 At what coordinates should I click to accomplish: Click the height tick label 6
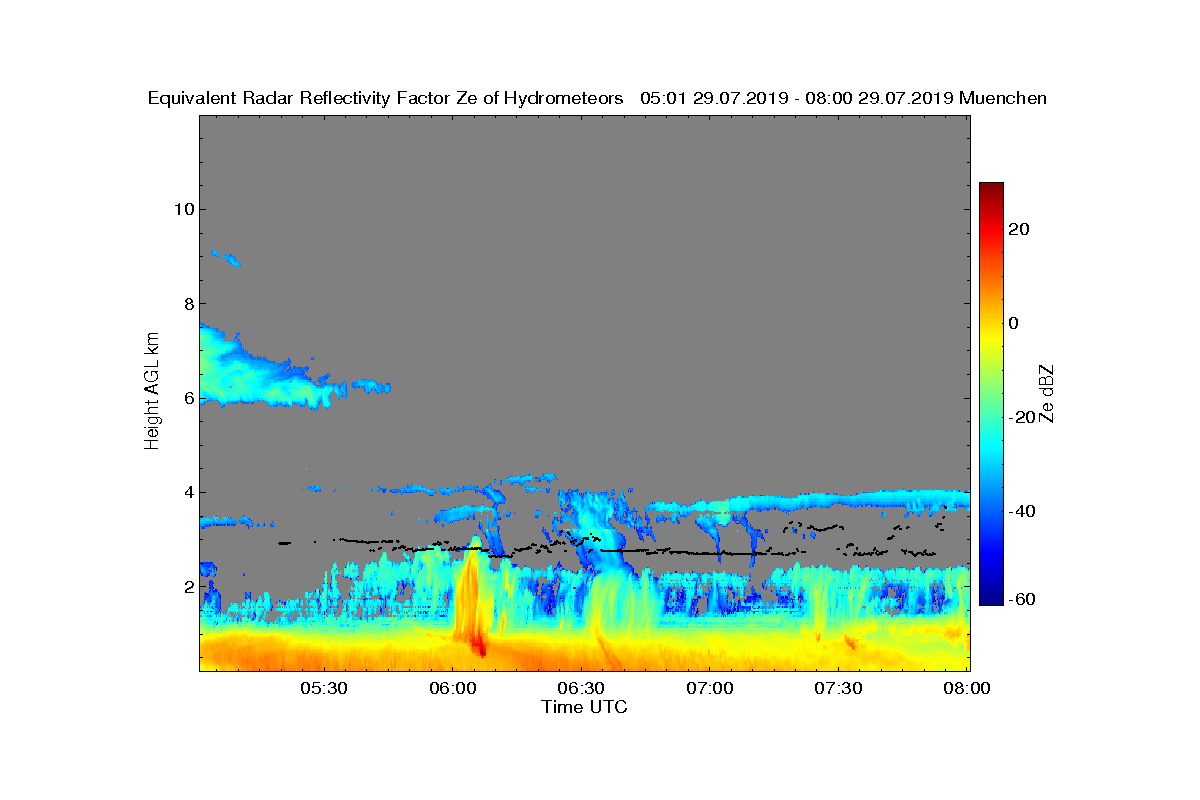(x=187, y=397)
